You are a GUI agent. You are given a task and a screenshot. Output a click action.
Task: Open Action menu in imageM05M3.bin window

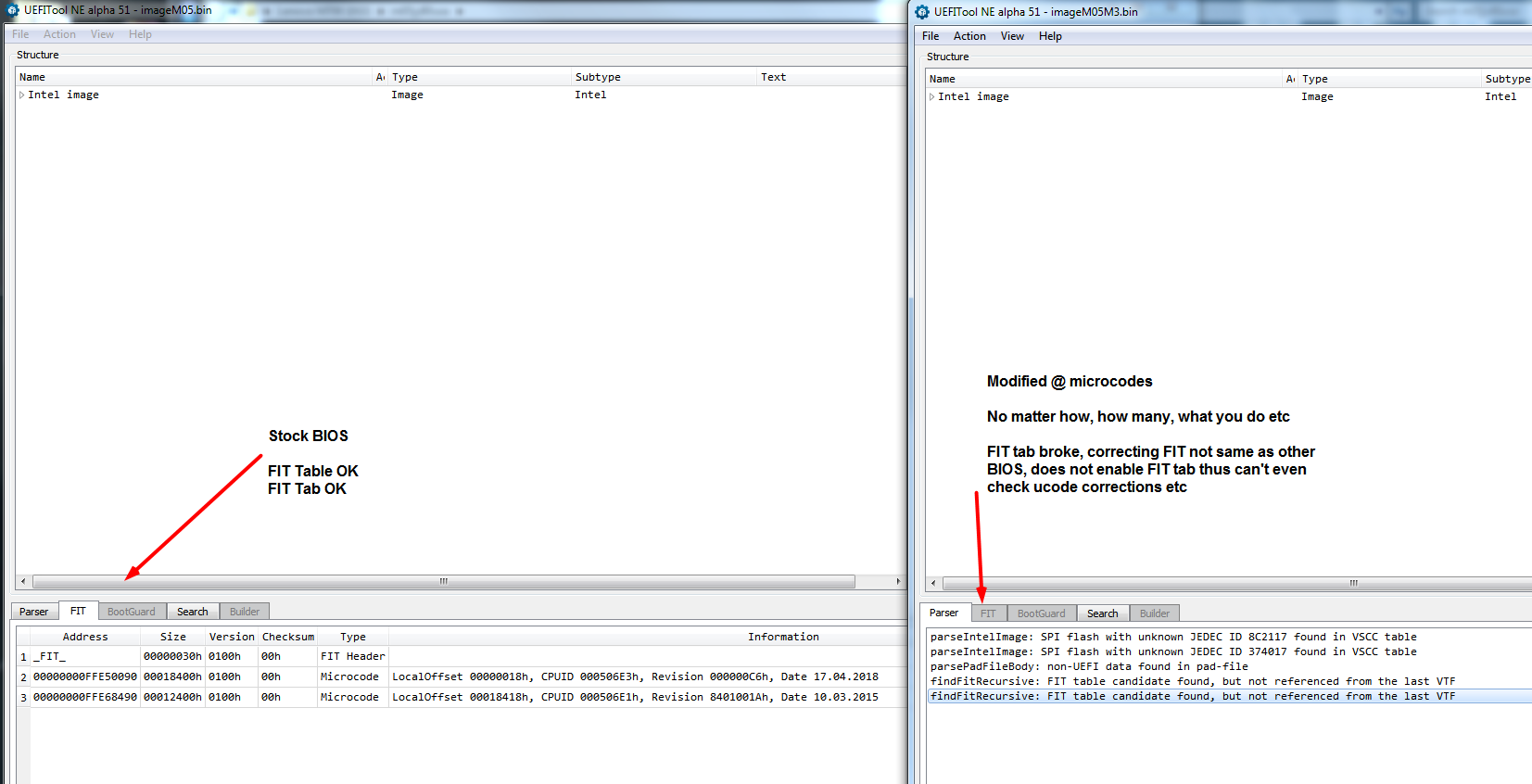coord(969,36)
